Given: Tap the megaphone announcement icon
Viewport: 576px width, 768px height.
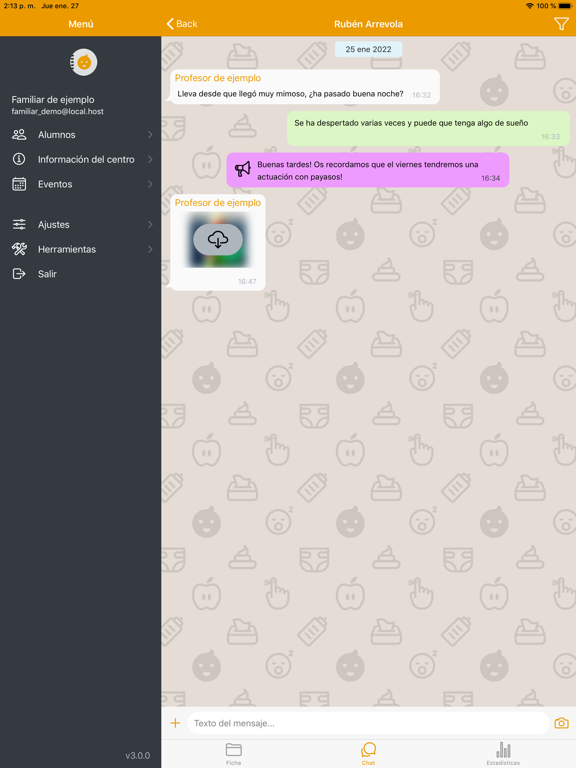Looking at the screenshot, I should [x=243, y=169].
